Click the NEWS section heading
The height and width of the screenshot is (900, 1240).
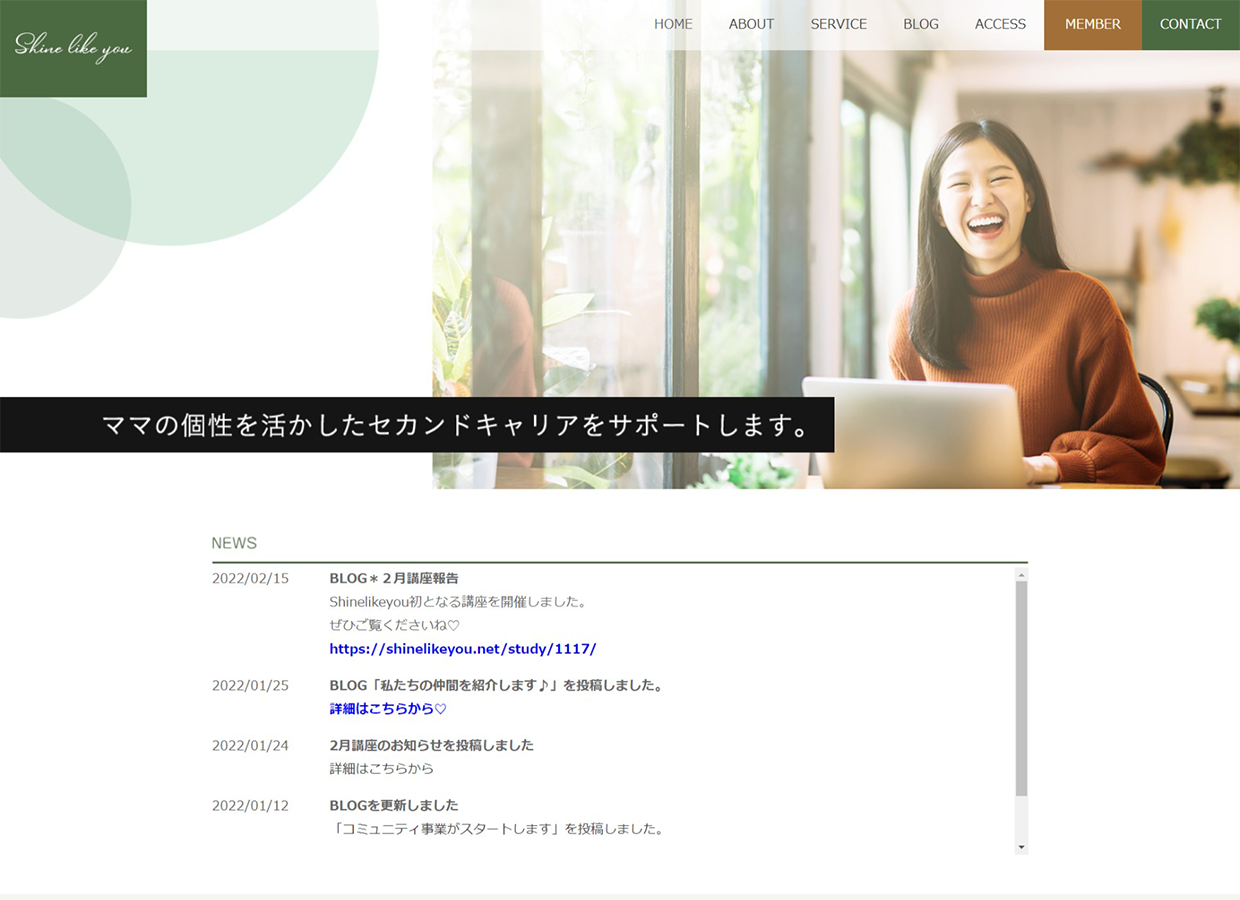pyautogui.click(x=234, y=543)
